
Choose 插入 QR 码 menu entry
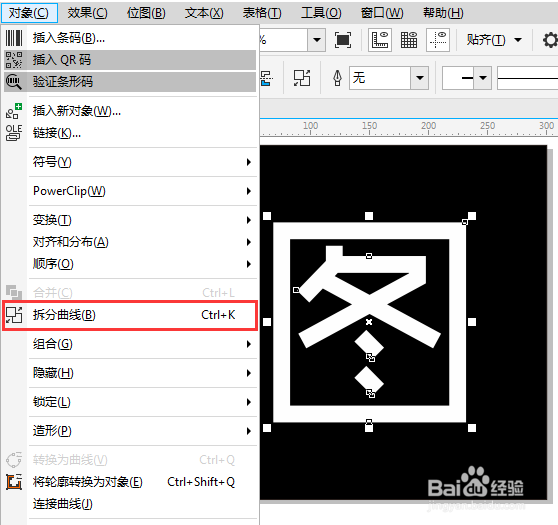tap(130, 60)
